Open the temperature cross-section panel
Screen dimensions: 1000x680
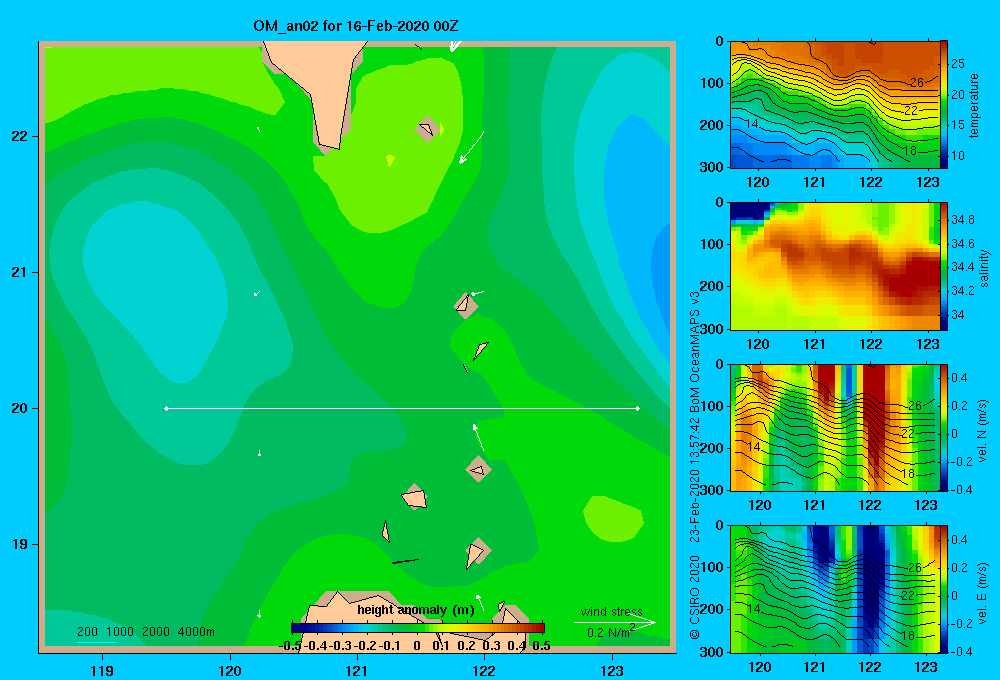pyautogui.click(x=835, y=105)
